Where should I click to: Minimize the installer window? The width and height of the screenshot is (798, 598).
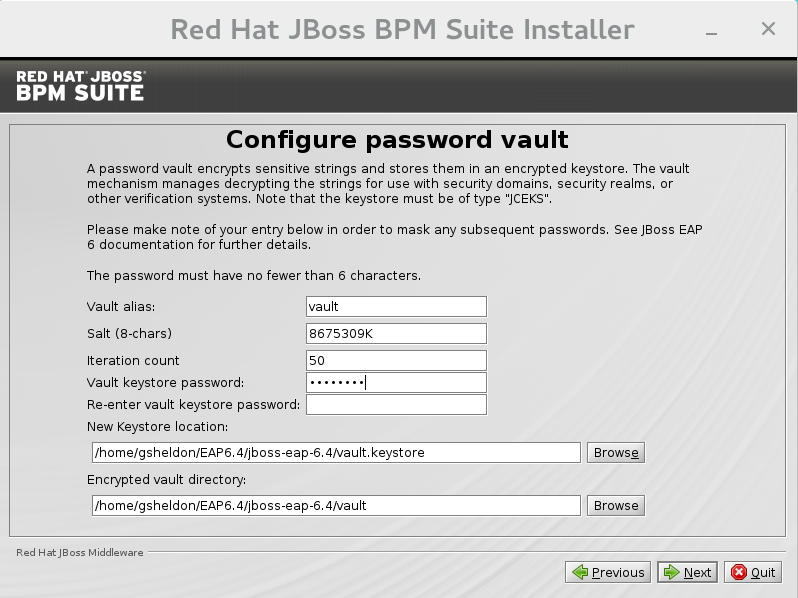pos(711,33)
